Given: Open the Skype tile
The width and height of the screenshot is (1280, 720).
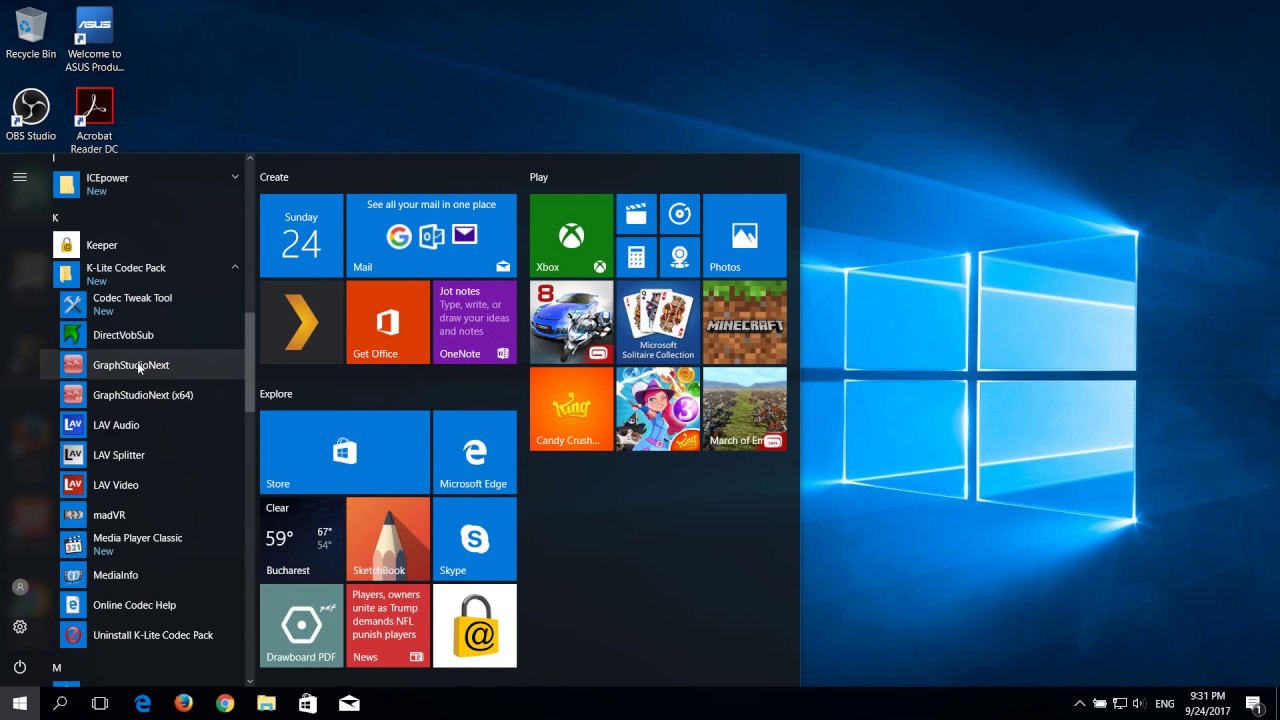Looking at the screenshot, I should click(475, 539).
